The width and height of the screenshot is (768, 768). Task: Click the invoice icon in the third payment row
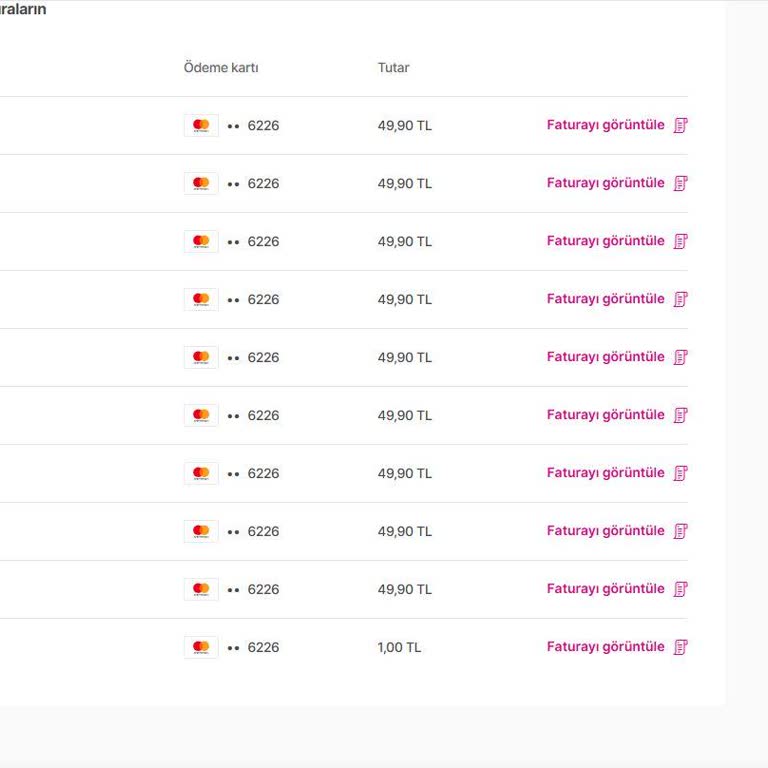(x=681, y=241)
